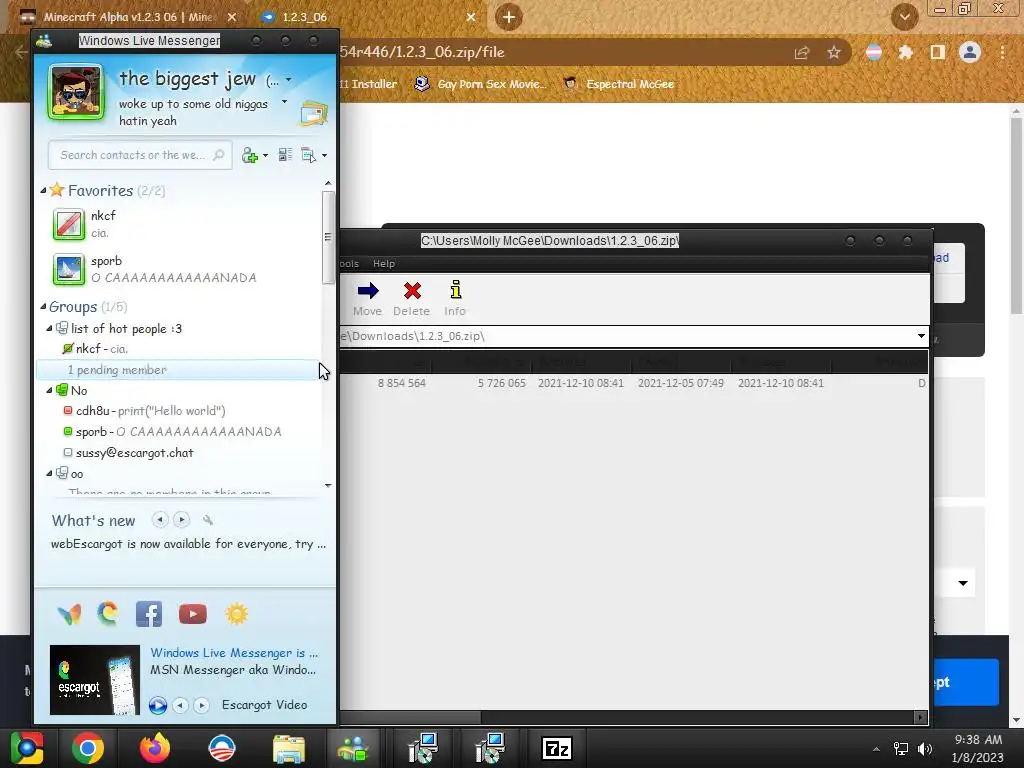Switch to Minecraft Alpha v1.2.3 06 tab

127,17
